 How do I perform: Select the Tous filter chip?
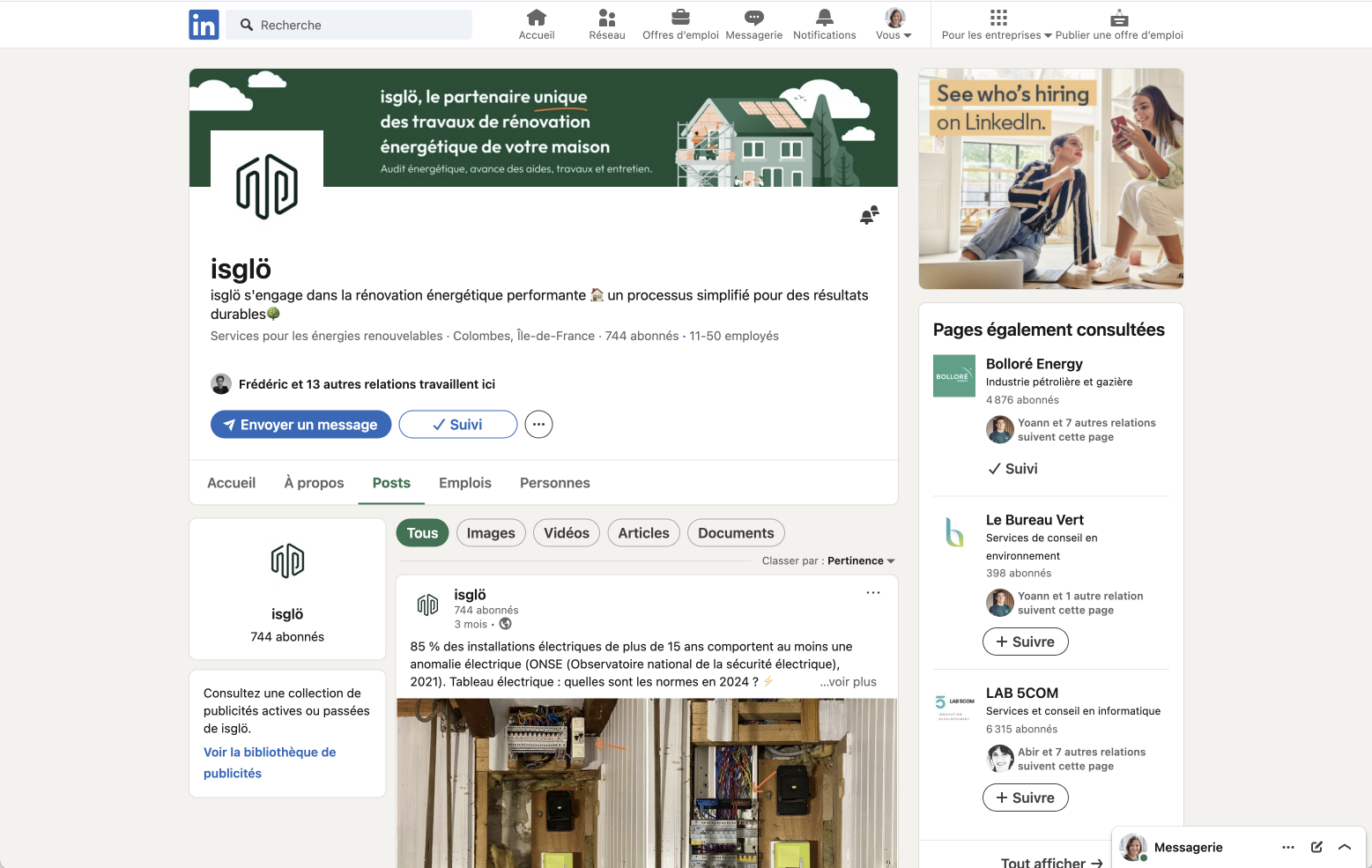click(422, 533)
